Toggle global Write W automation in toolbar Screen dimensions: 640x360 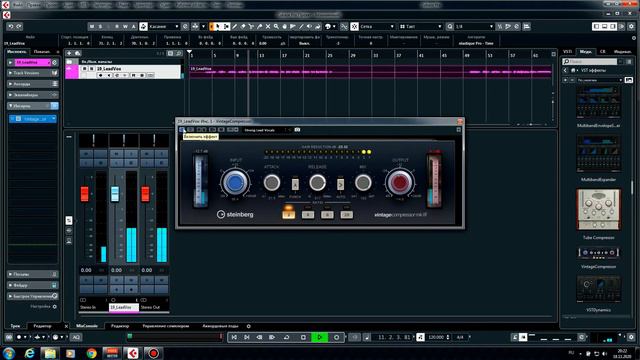coord(125,27)
